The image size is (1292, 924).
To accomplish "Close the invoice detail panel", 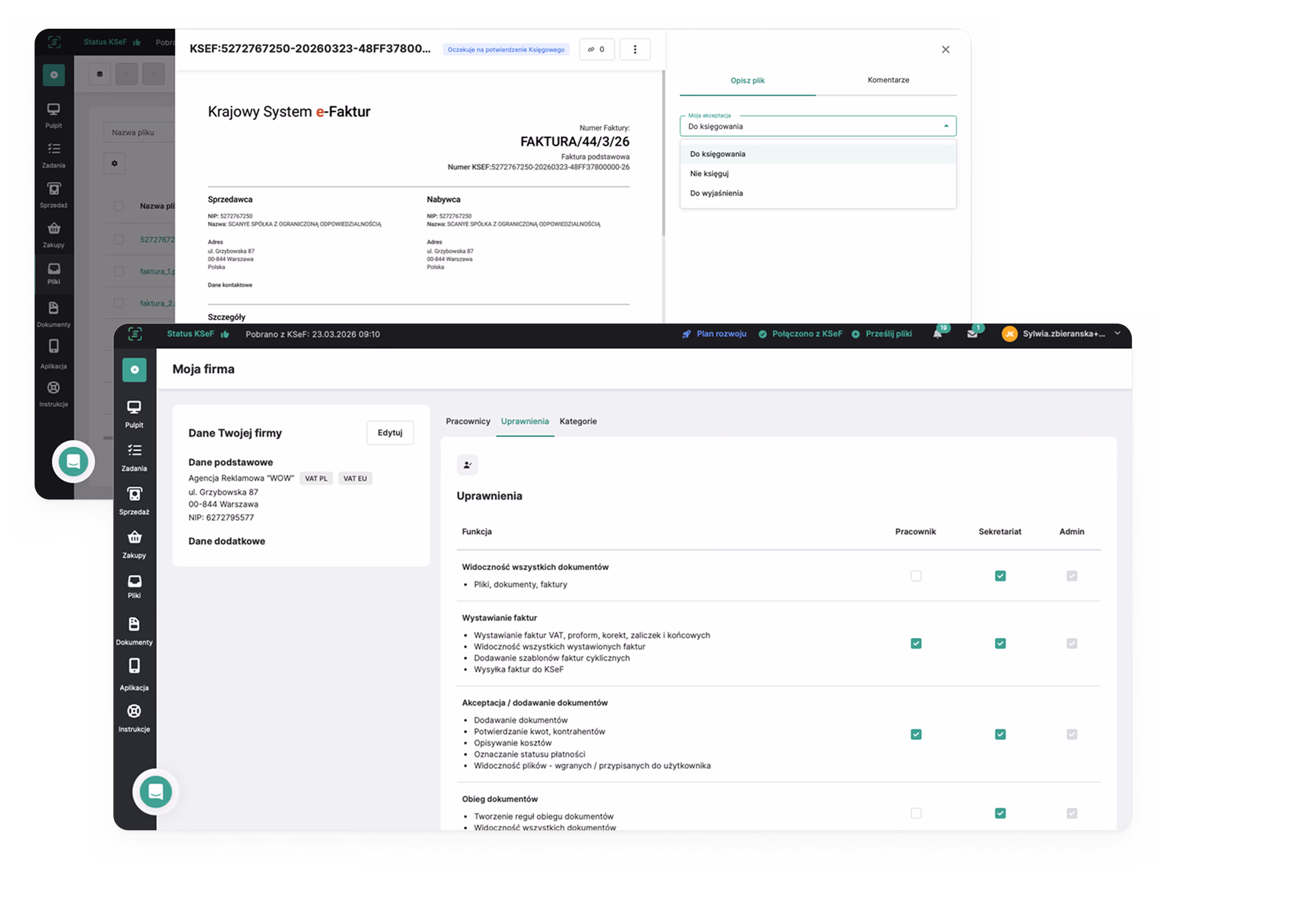I will [x=946, y=50].
